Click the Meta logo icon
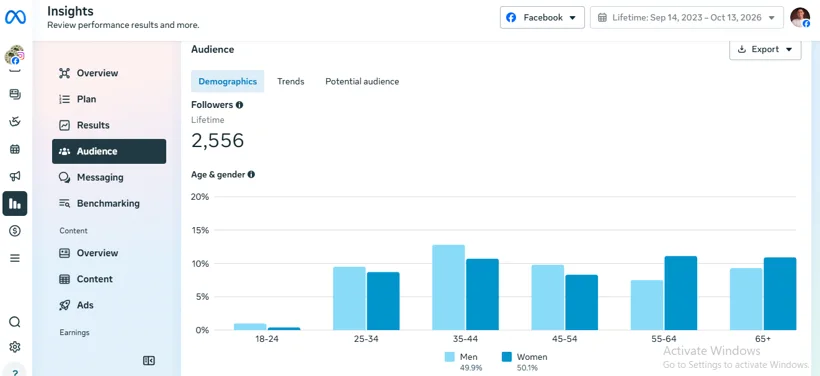The height and width of the screenshot is (376, 820). click(x=15, y=17)
